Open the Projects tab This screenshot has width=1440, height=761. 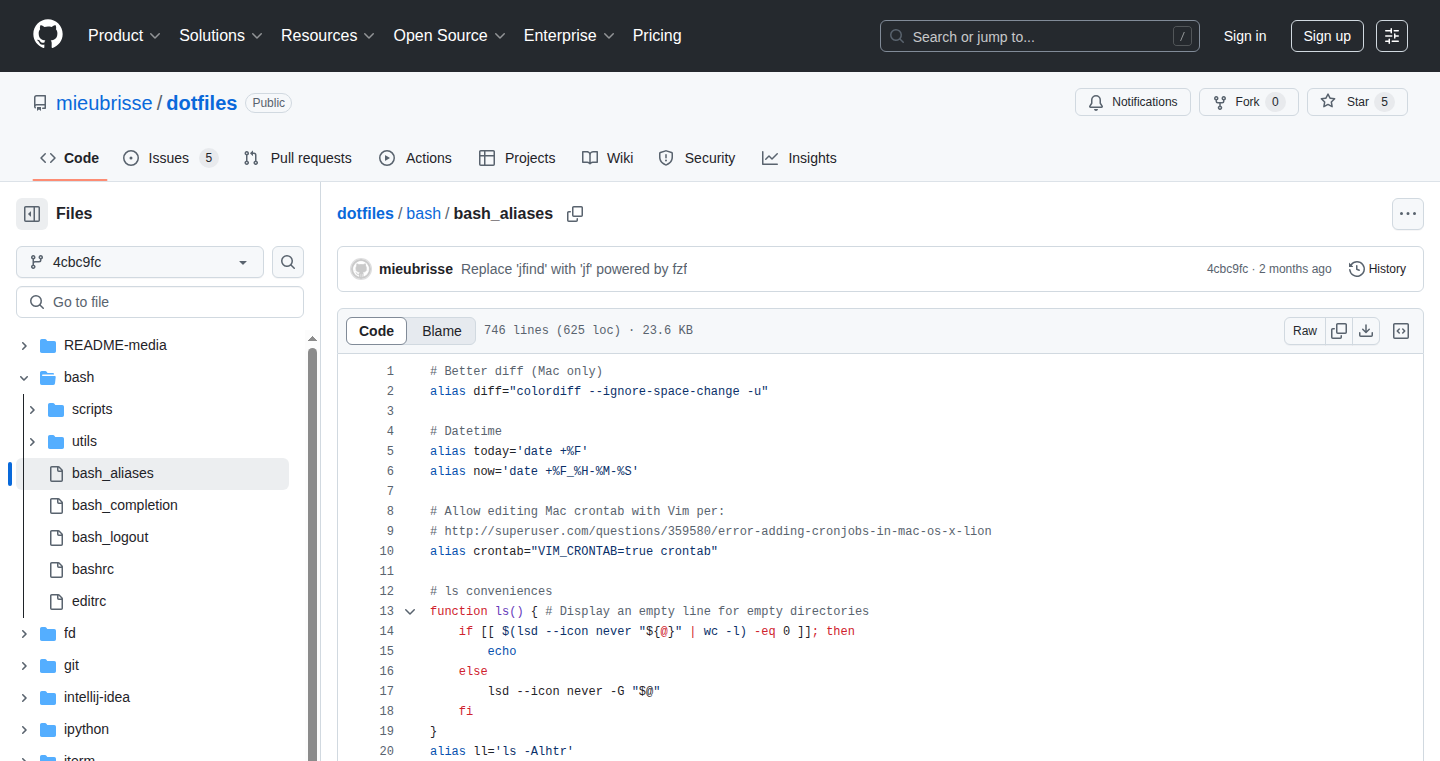pos(517,158)
